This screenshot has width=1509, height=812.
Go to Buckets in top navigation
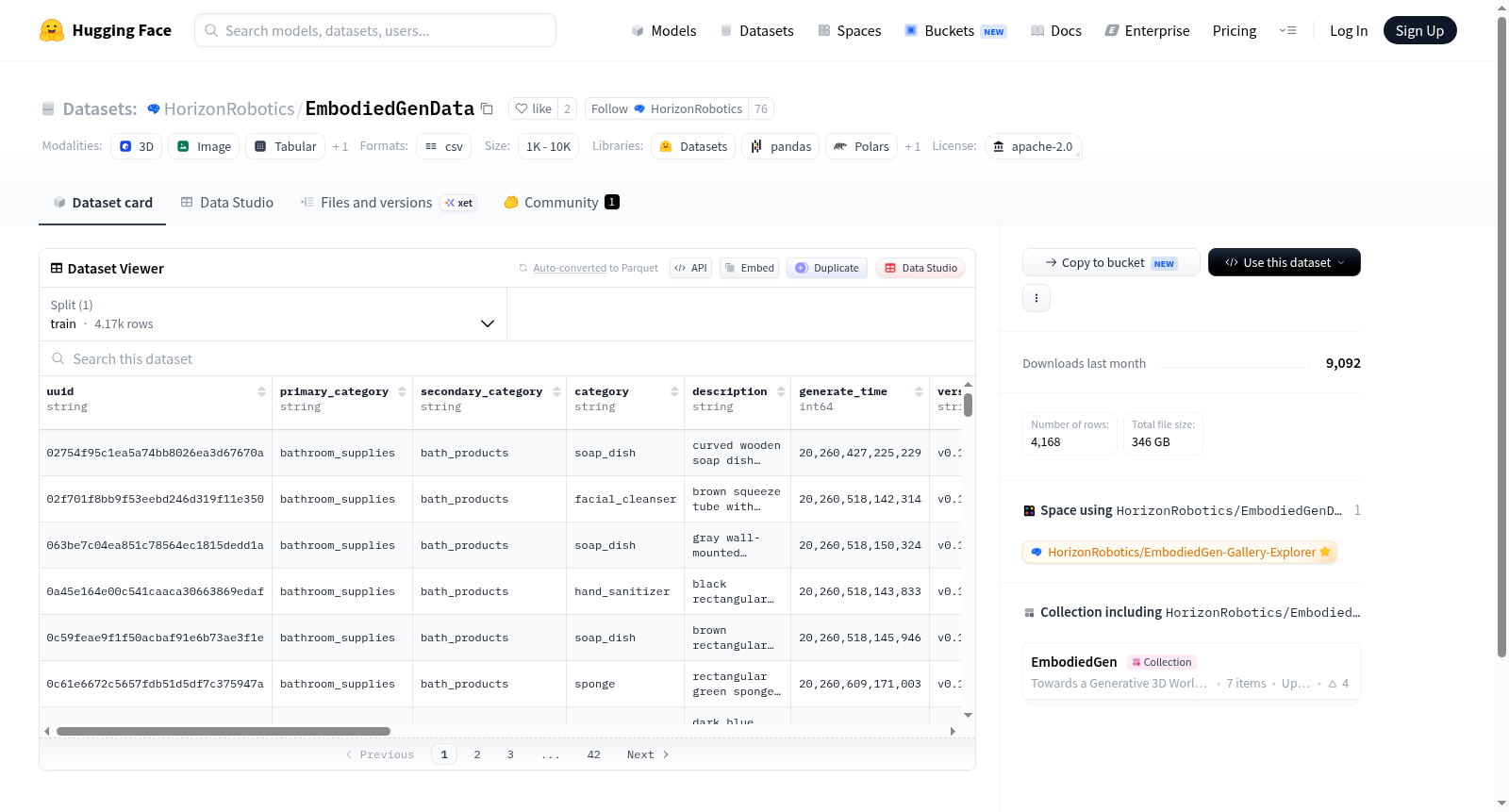point(955,30)
